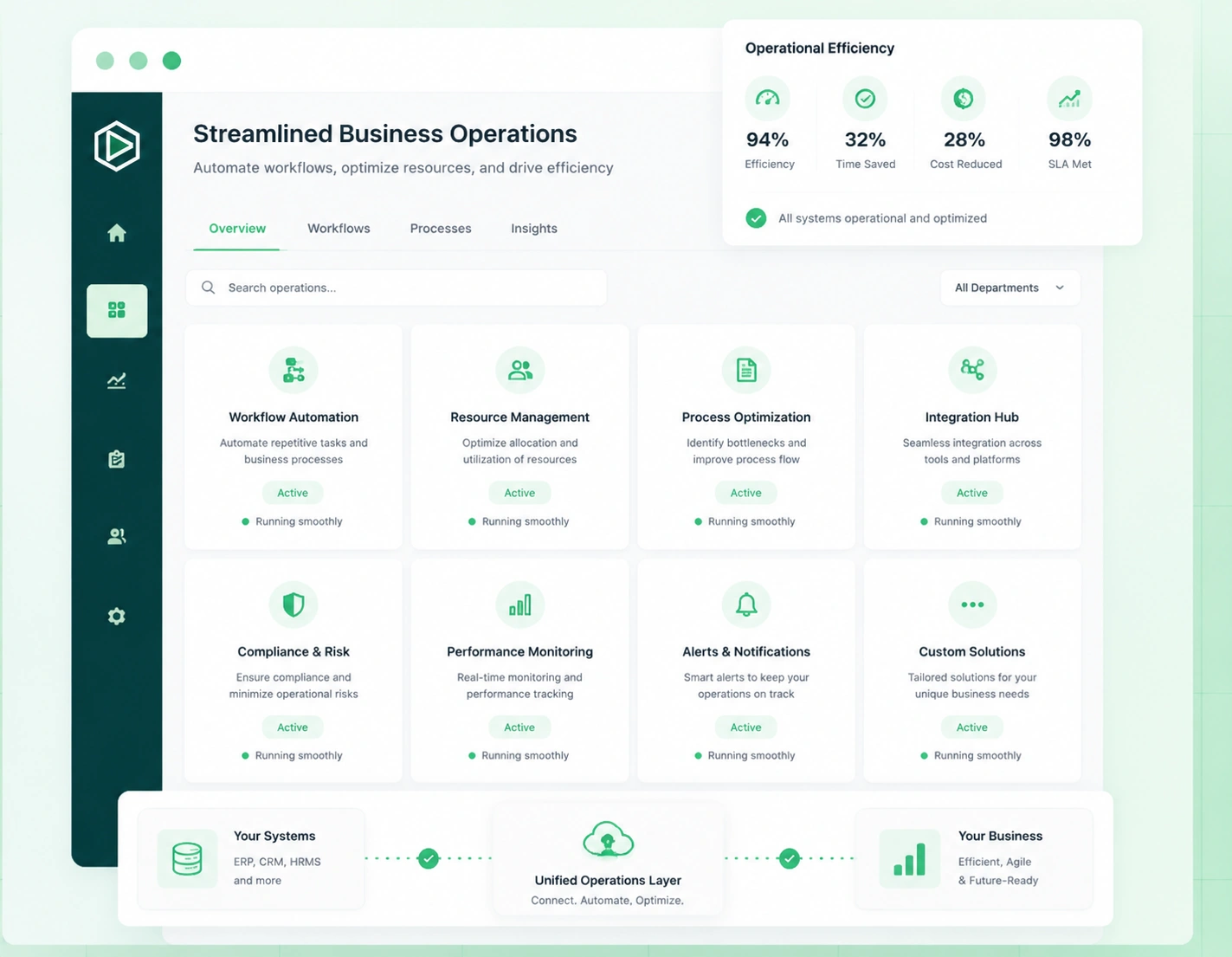
Task: Click Running smoothly status on Compliance & Risk
Action: 292,755
